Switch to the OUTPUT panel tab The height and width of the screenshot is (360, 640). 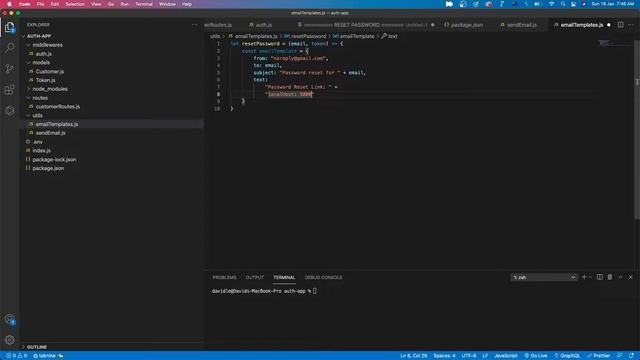[x=254, y=278]
